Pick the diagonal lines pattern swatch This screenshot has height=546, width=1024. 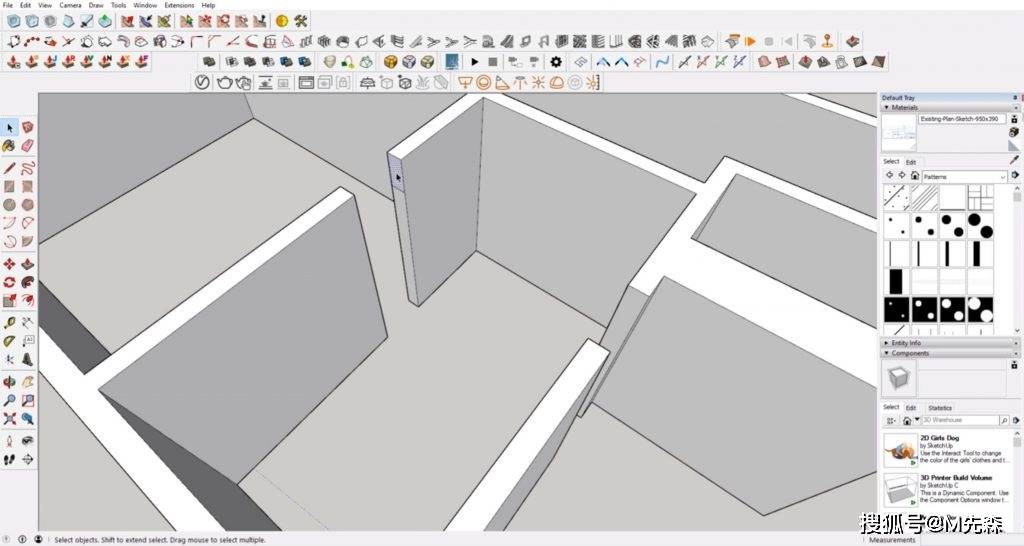coord(924,197)
